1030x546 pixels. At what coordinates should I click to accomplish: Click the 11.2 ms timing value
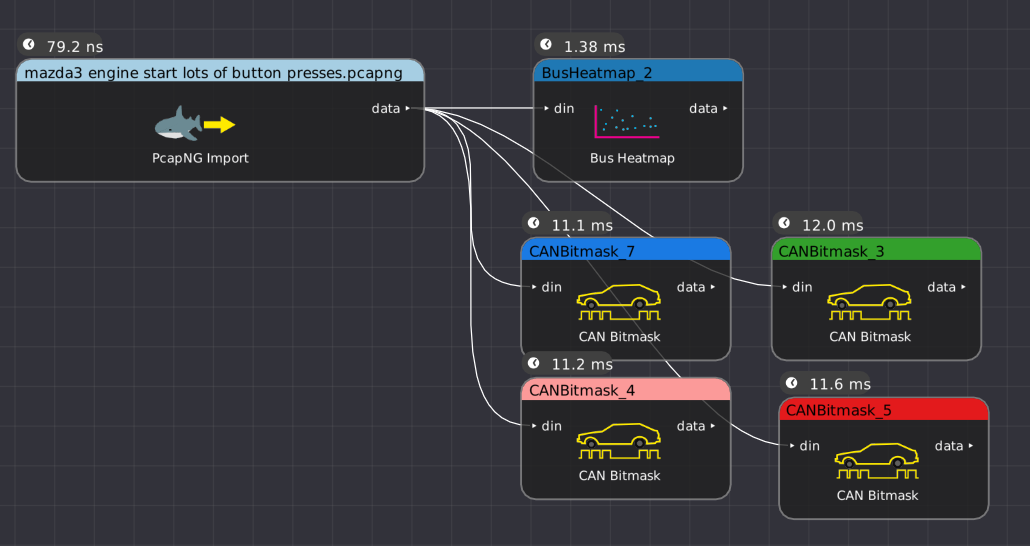tap(582, 365)
